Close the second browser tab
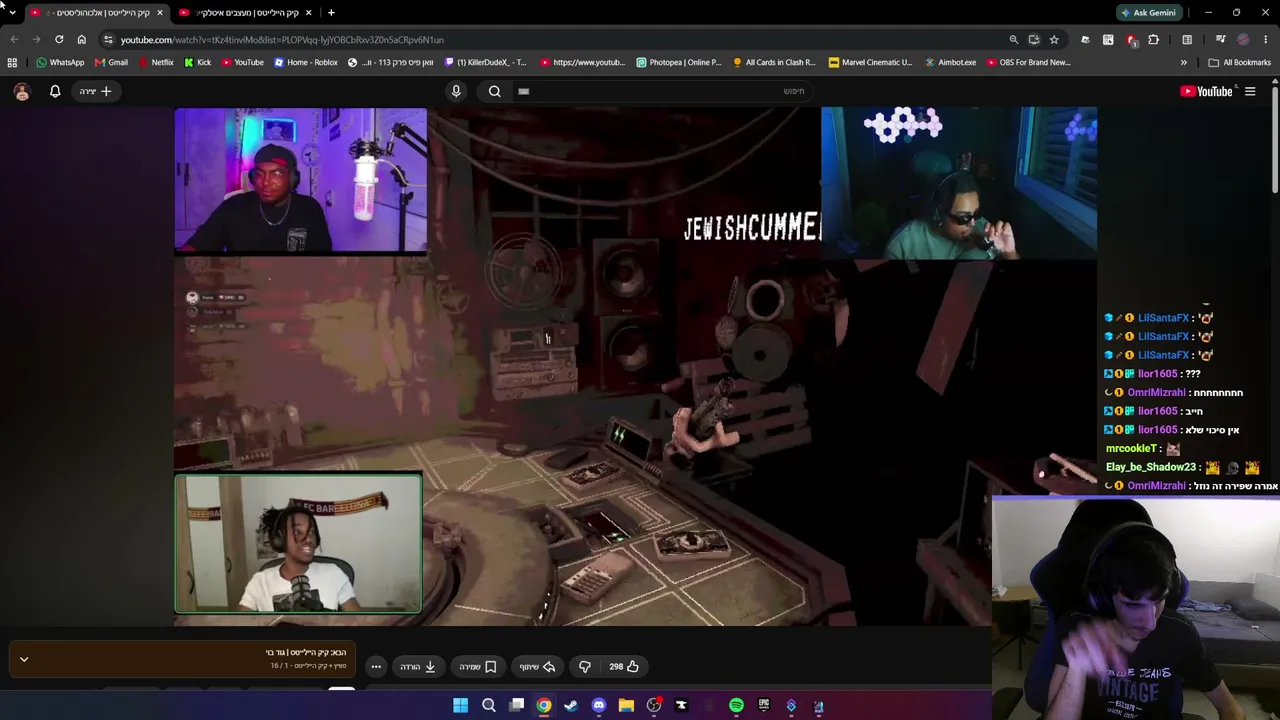The height and width of the screenshot is (720, 1280). [x=308, y=13]
